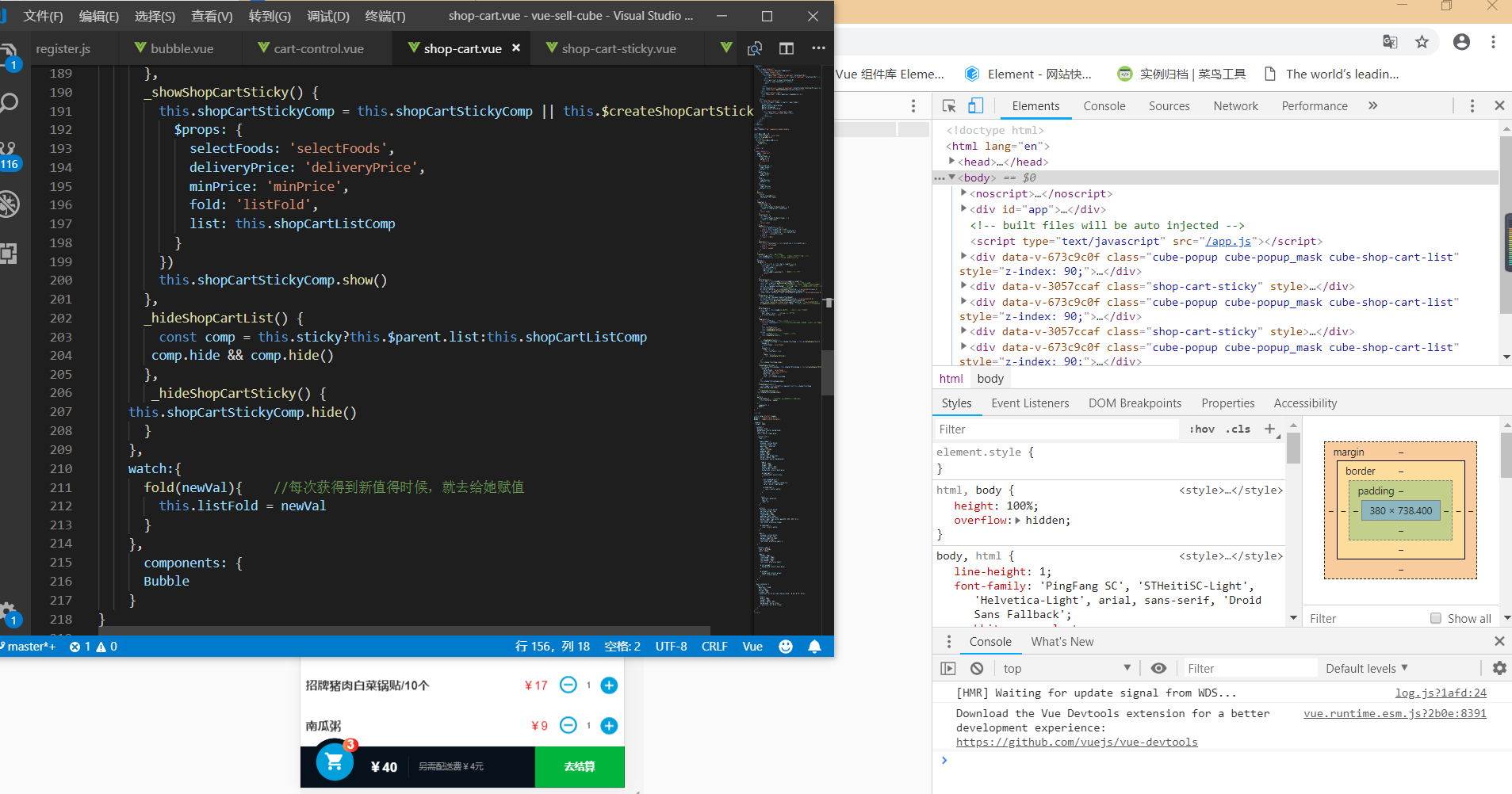The width and height of the screenshot is (1512, 794).
Task: Toggle the :hov element state button
Action: 1202,429
